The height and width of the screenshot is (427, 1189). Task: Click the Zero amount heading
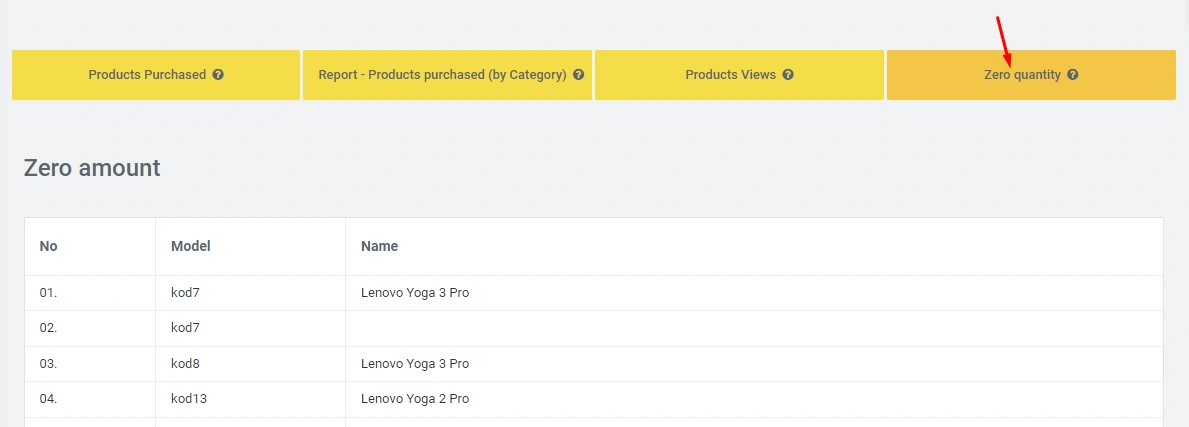92,168
